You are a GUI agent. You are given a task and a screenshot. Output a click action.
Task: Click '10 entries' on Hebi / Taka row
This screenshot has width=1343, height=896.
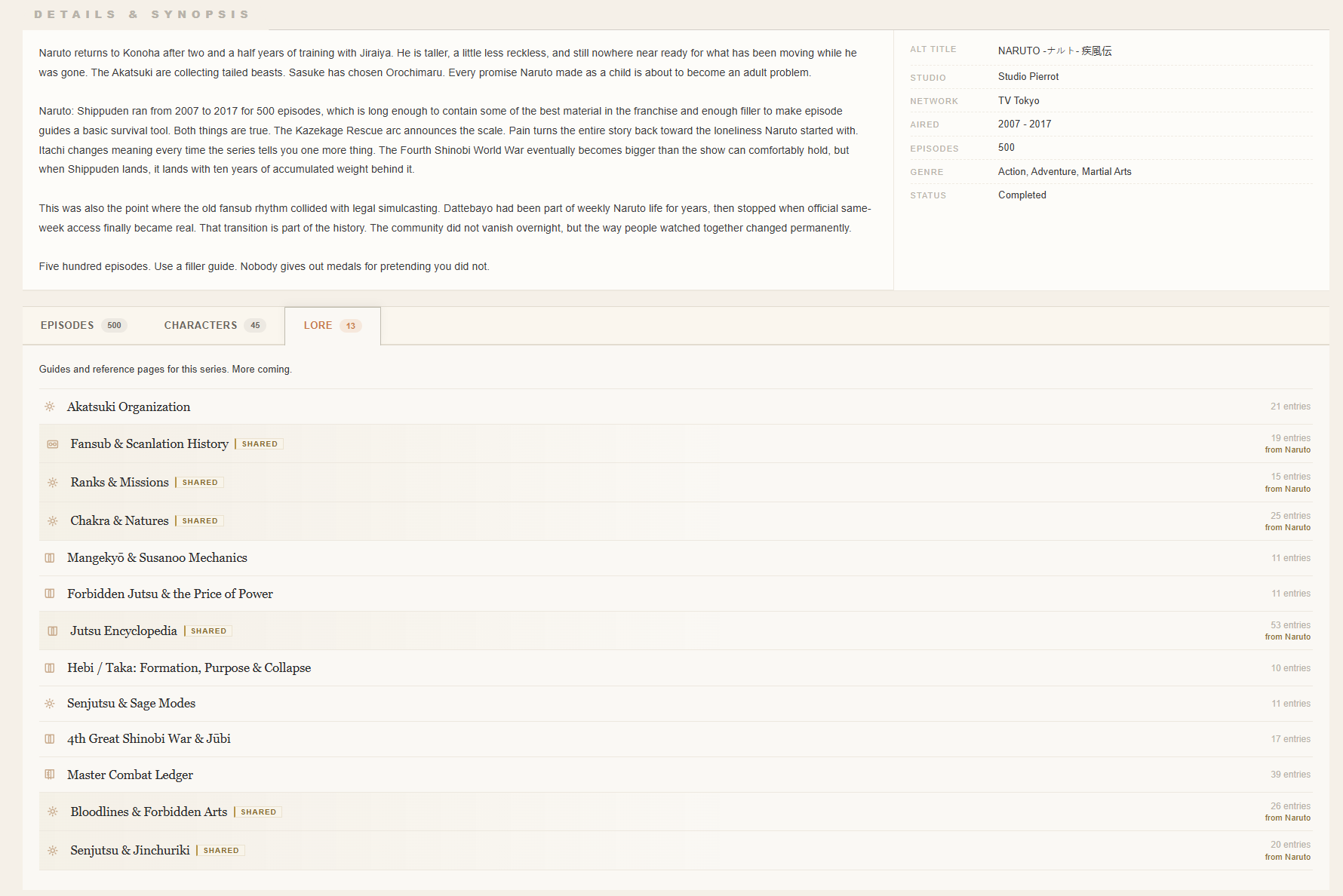point(1290,668)
